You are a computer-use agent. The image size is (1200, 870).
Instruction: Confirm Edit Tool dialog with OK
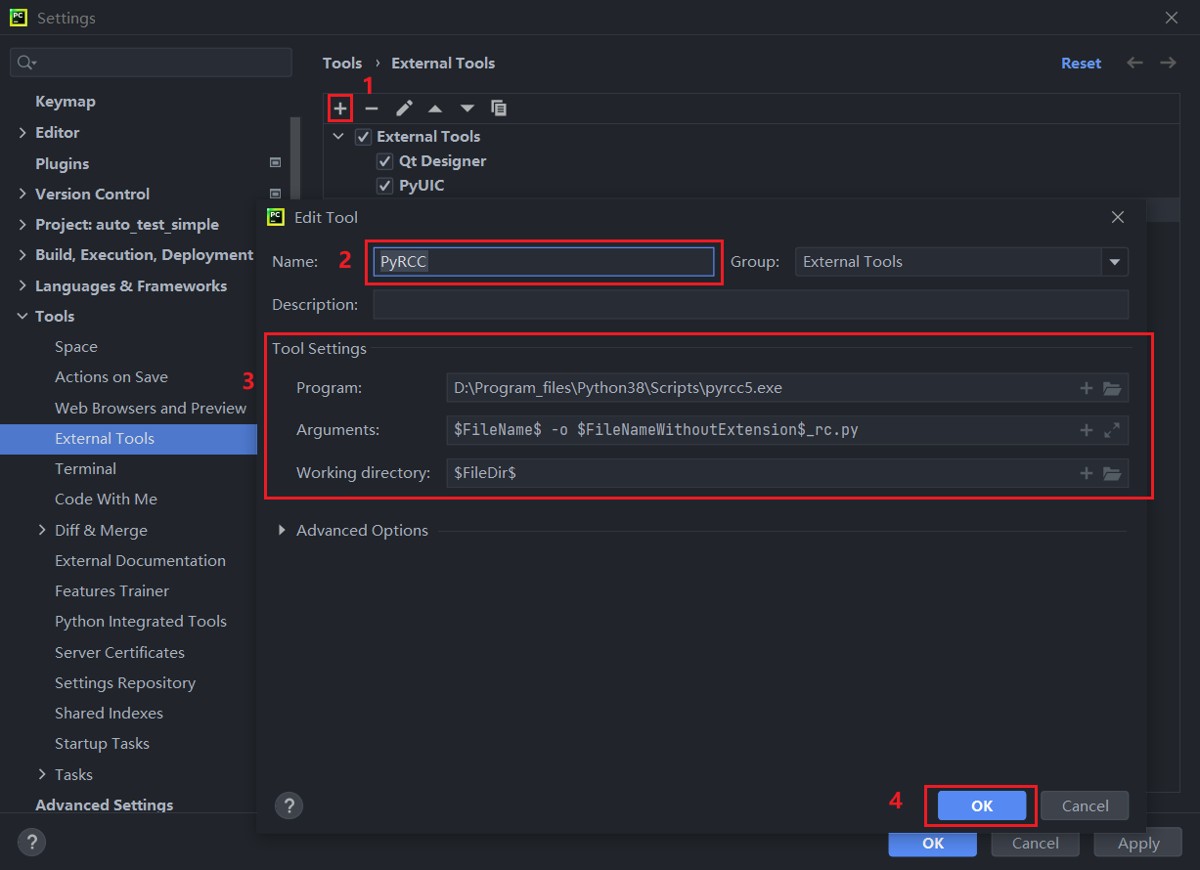[982, 806]
